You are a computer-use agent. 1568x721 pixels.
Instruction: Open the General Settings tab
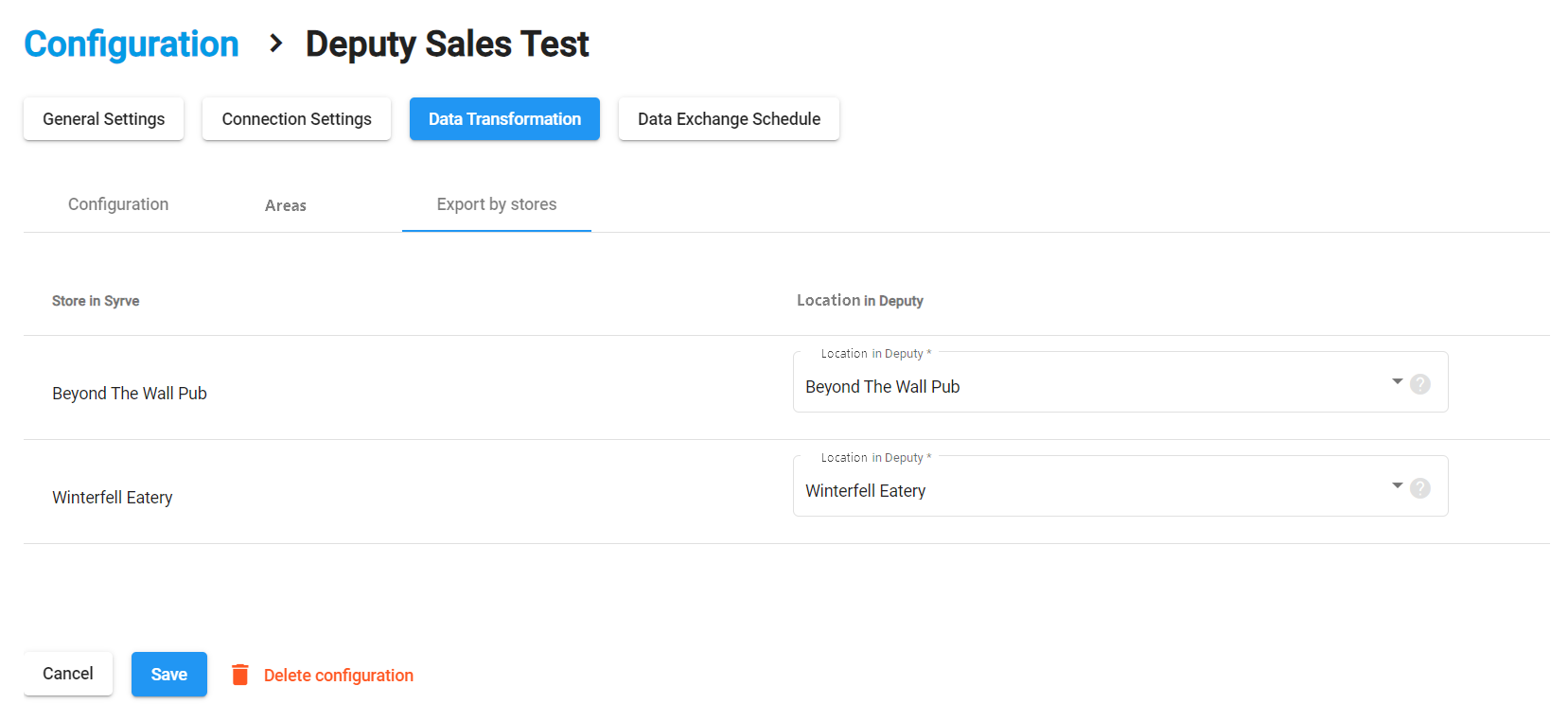tap(103, 119)
